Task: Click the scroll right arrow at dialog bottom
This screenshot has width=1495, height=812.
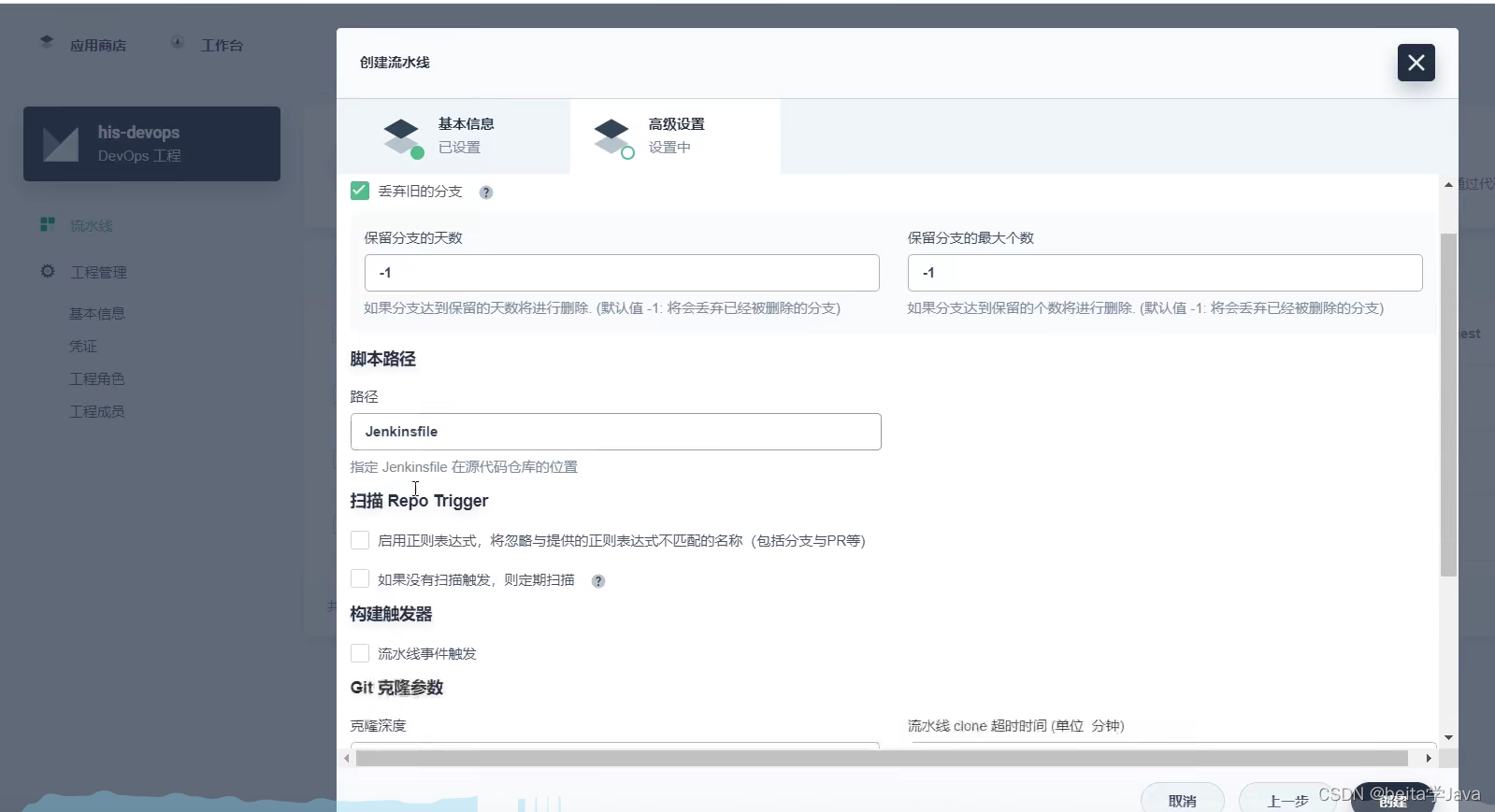Action: pos(1429,758)
